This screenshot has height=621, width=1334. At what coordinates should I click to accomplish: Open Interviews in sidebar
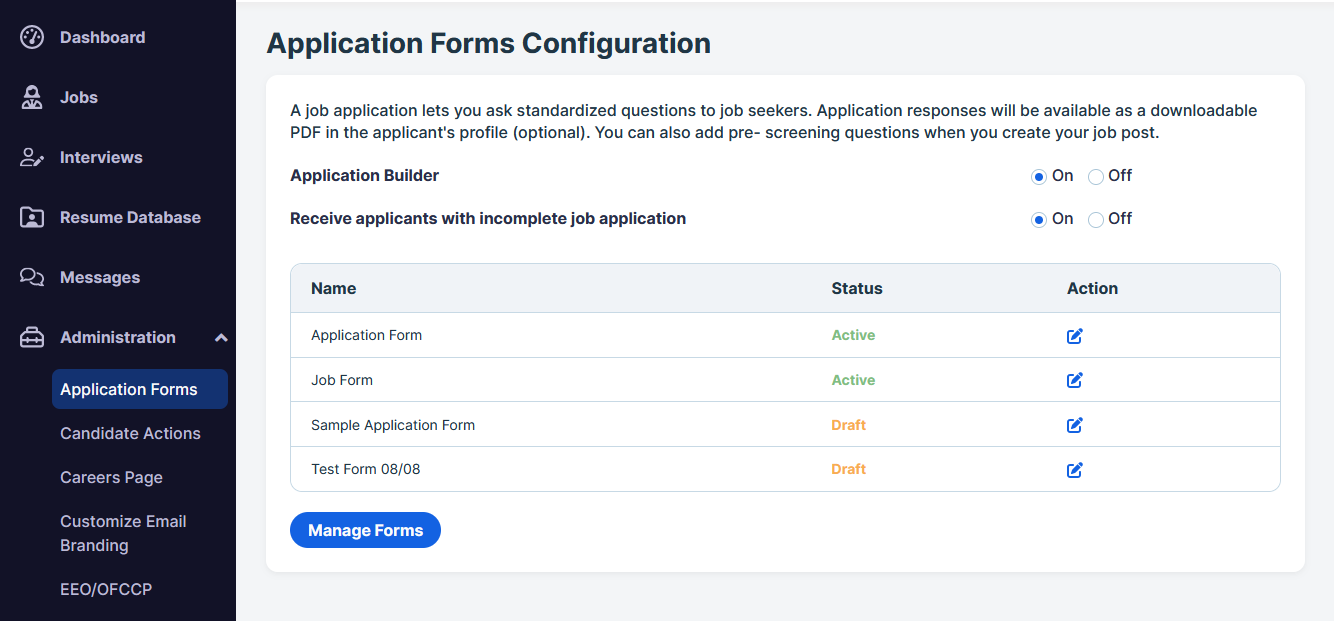(x=101, y=157)
